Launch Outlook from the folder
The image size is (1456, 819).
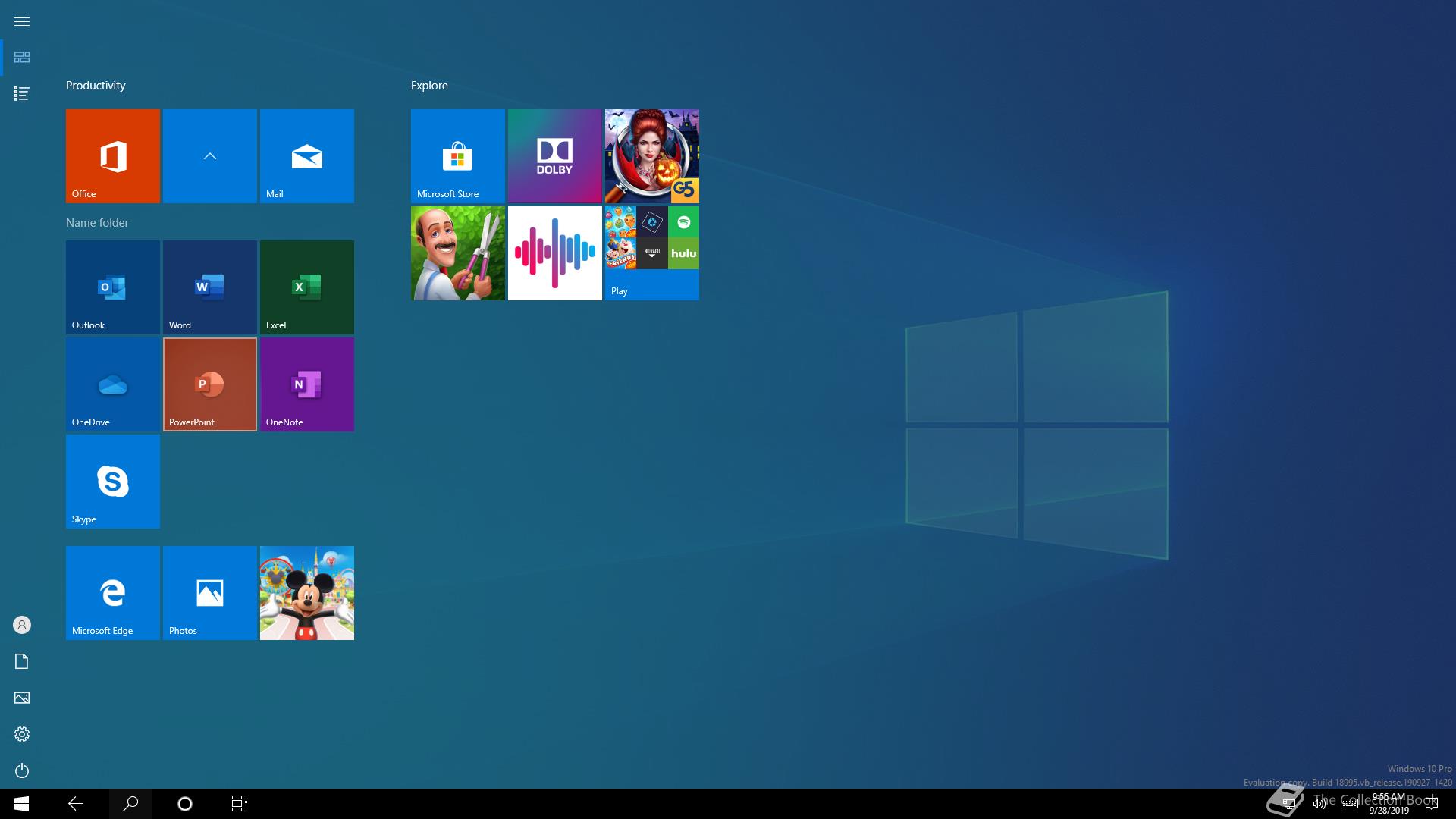[x=113, y=287]
